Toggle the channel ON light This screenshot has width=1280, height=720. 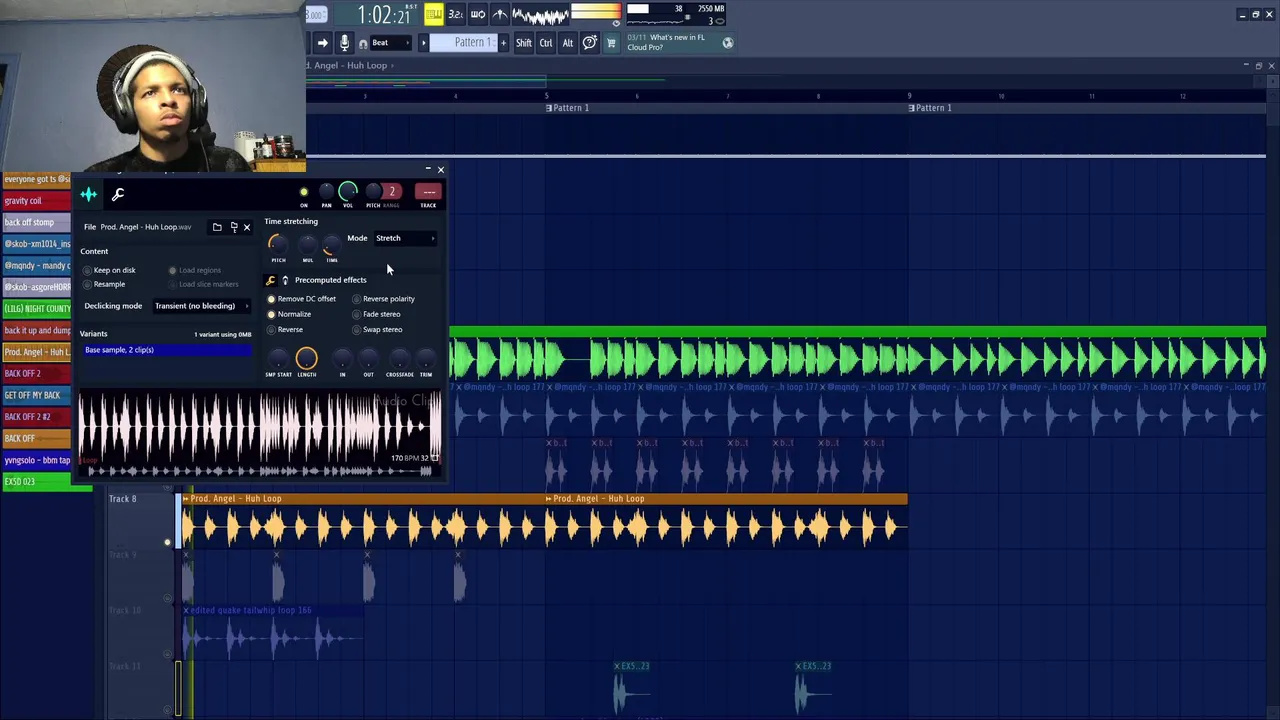click(304, 192)
